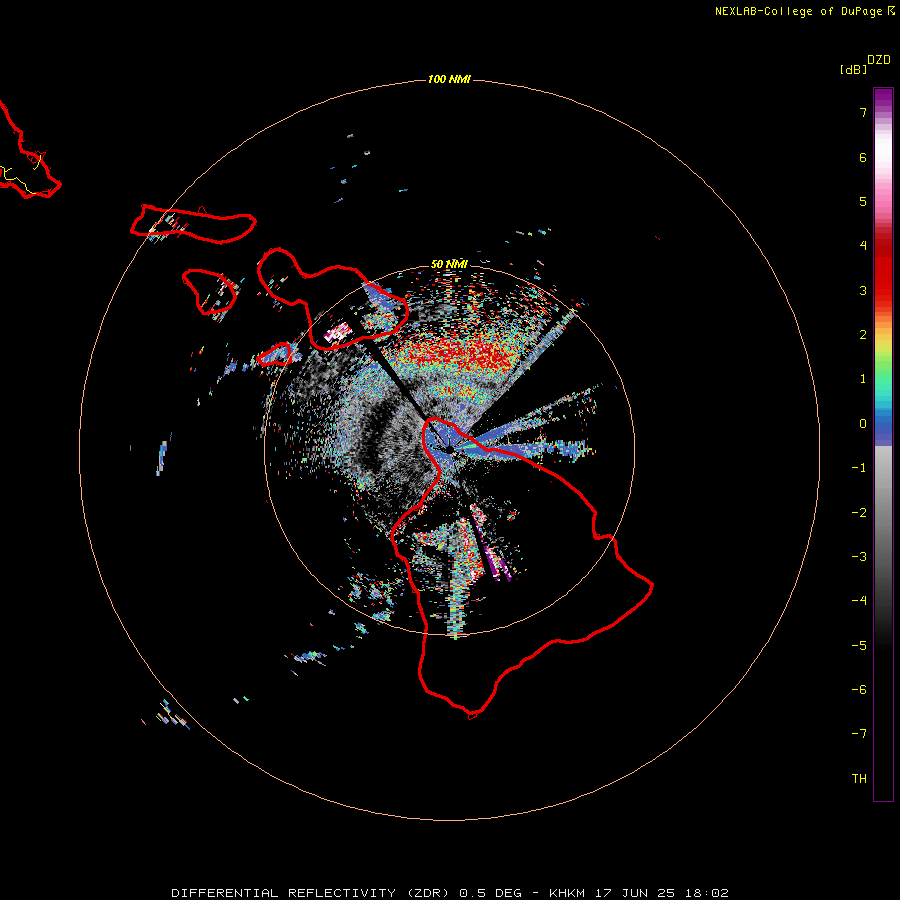The width and height of the screenshot is (900, 900).
Task: Click the [dB] unit label
Action: click(854, 69)
